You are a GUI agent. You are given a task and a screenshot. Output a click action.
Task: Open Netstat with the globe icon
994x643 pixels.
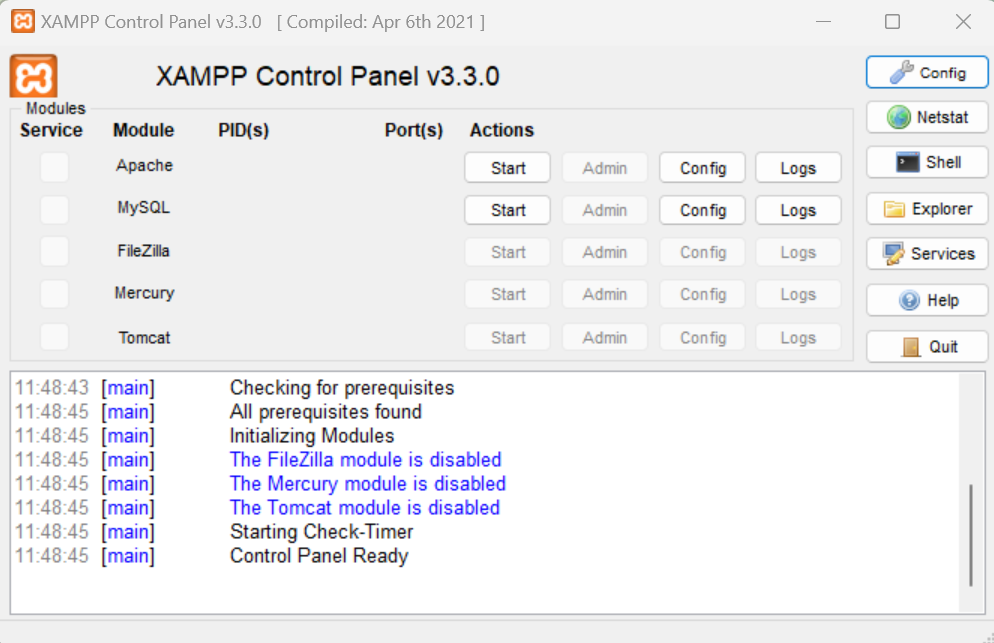click(927, 117)
